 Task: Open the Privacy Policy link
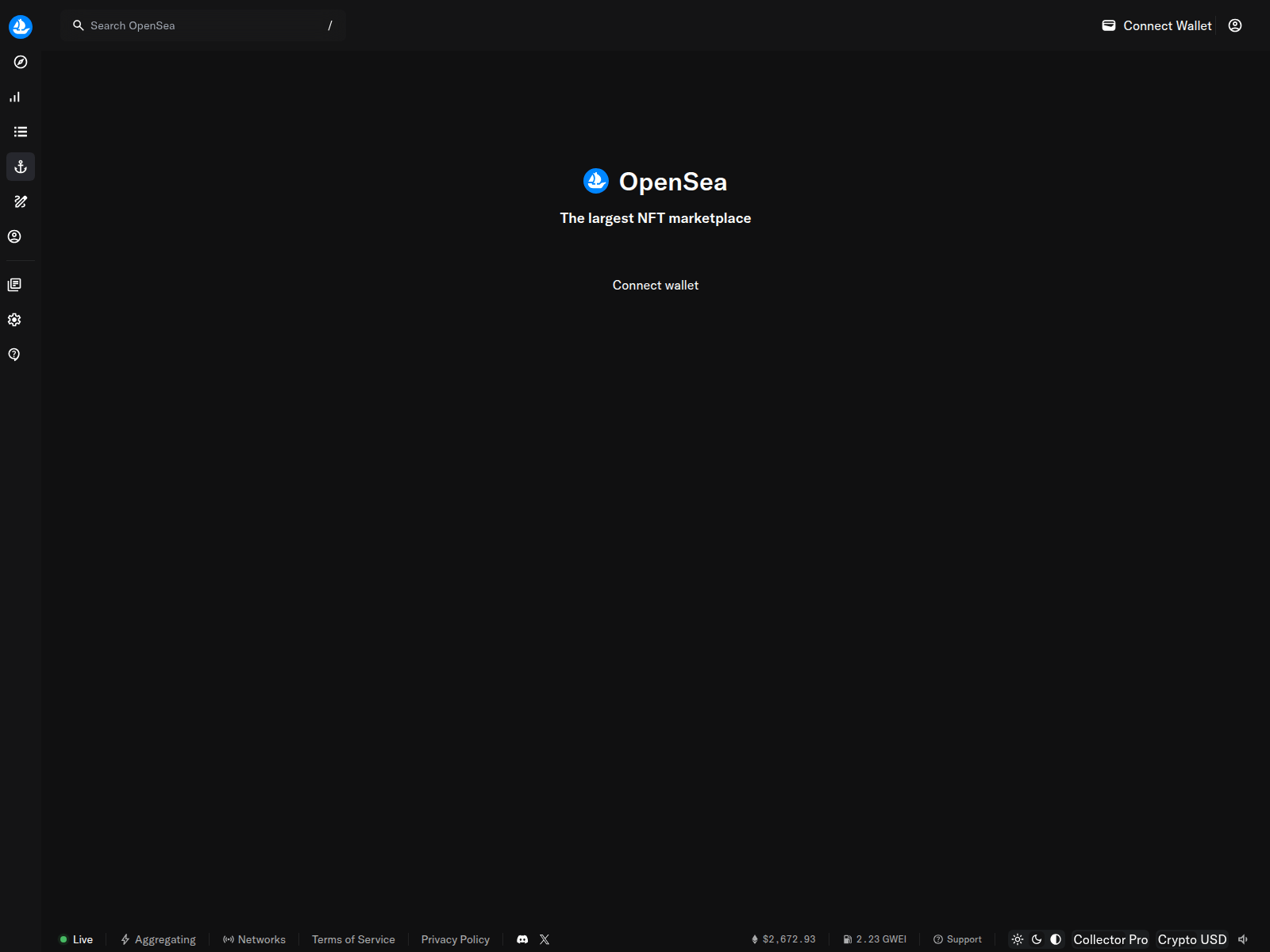point(456,939)
